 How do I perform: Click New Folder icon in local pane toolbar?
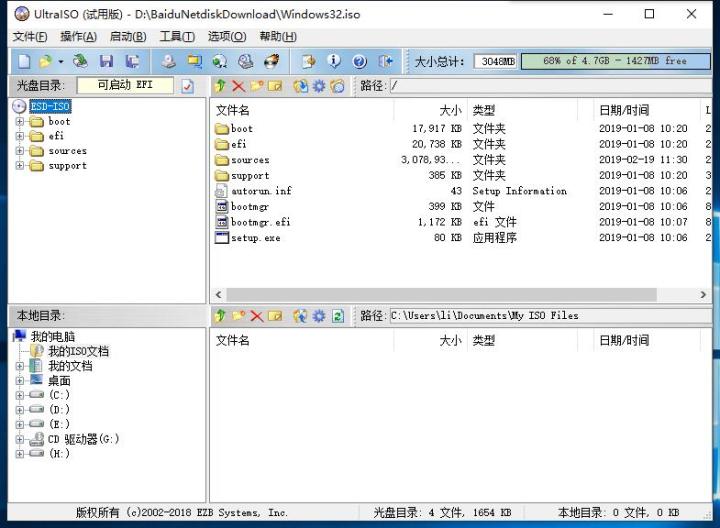(x=238, y=316)
